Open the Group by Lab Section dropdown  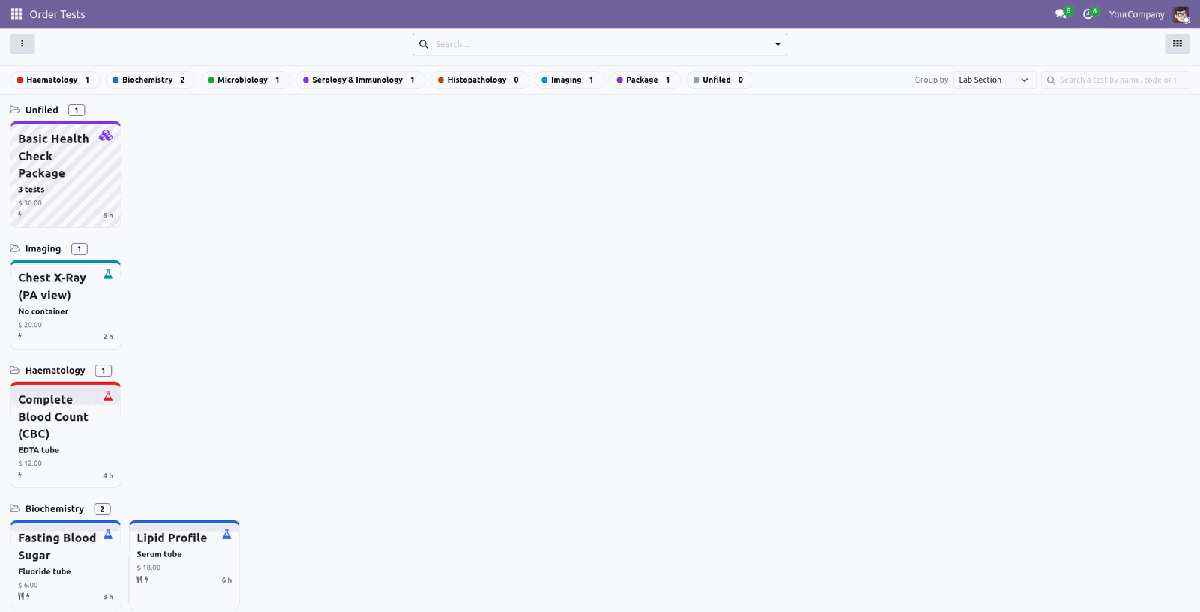click(995, 80)
